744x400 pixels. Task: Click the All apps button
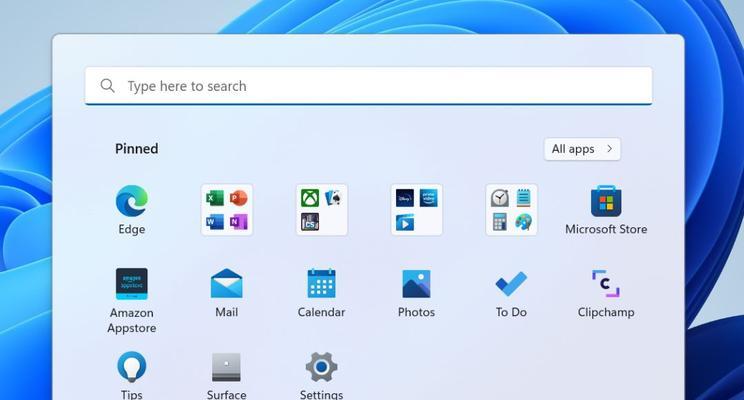pos(582,149)
